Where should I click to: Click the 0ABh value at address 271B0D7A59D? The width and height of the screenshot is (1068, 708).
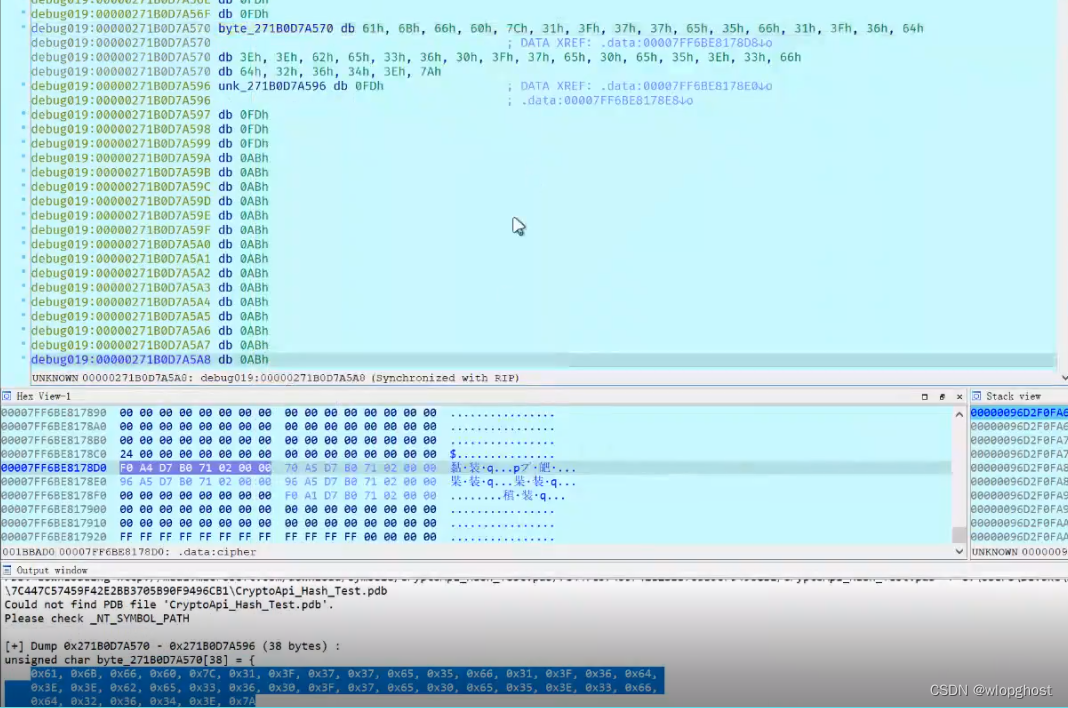coord(254,201)
